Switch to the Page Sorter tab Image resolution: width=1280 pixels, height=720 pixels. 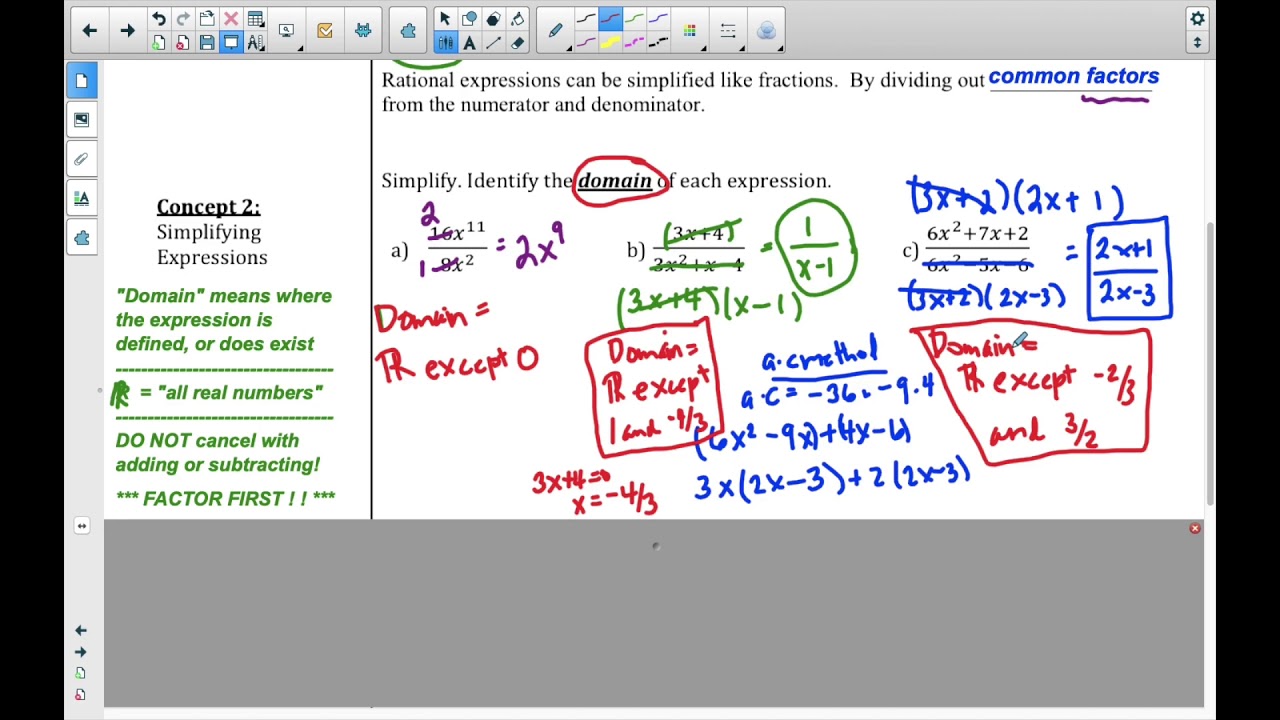pyautogui.click(x=82, y=80)
